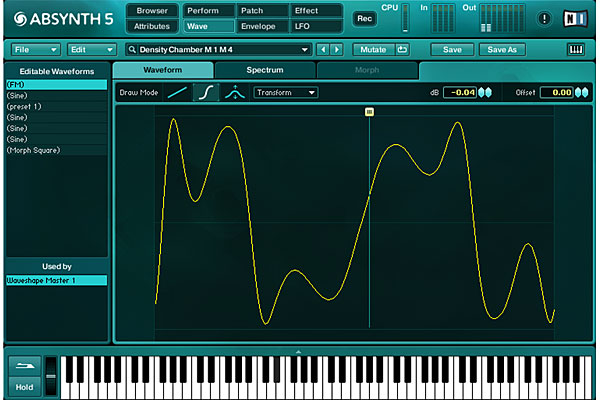Click the mutate retry icon

pos(402,50)
